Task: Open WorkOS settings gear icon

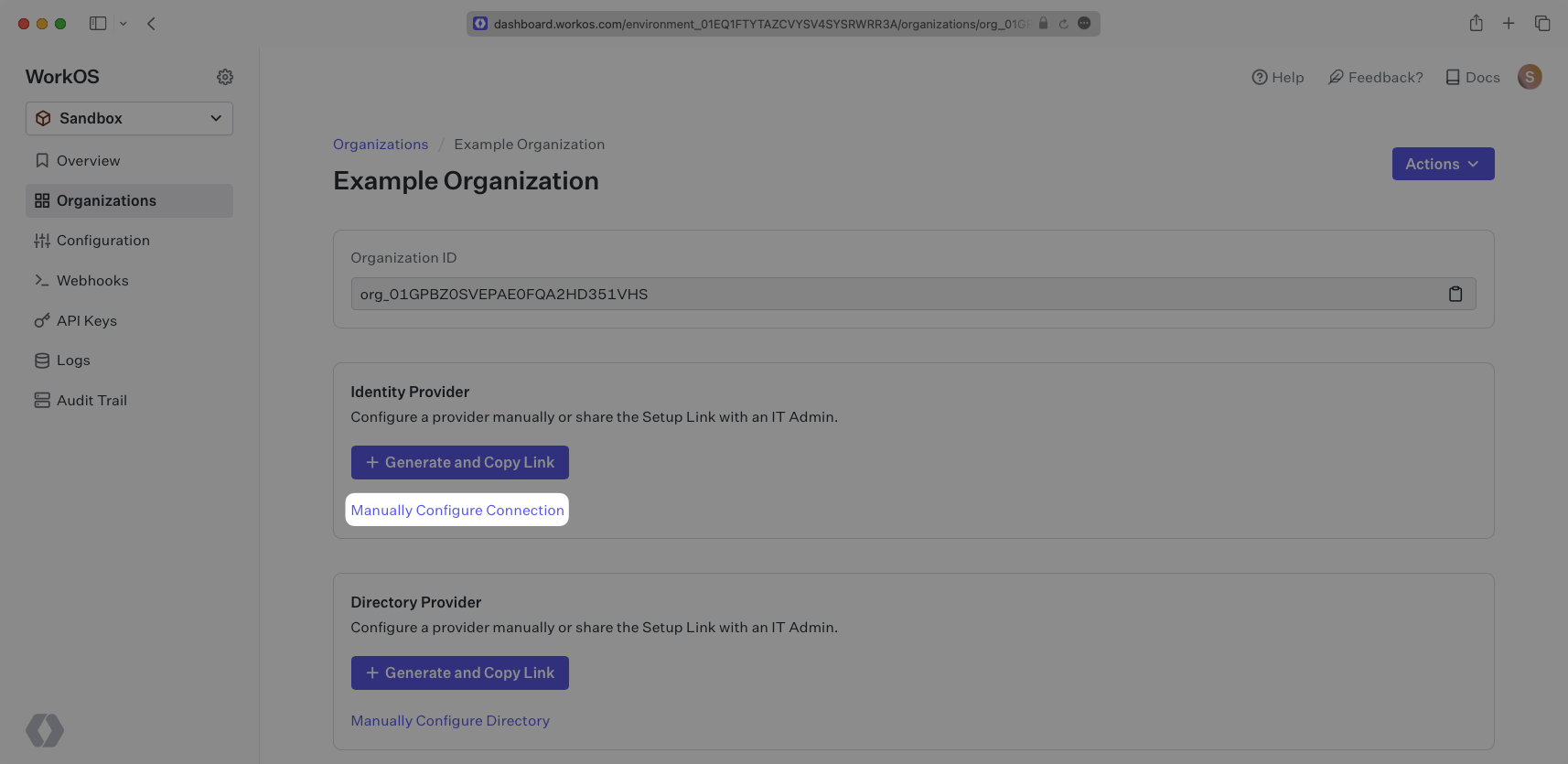Action: [x=225, y=77]
